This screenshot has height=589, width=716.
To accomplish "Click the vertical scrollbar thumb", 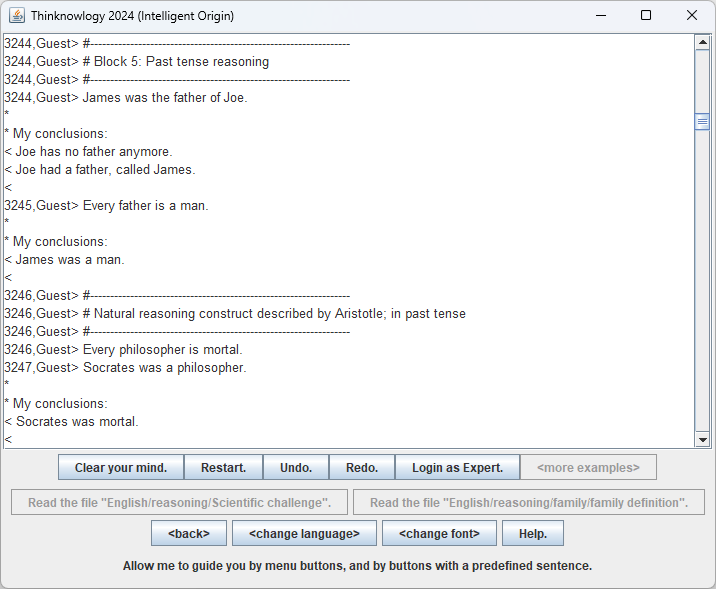I will point(702,121).
